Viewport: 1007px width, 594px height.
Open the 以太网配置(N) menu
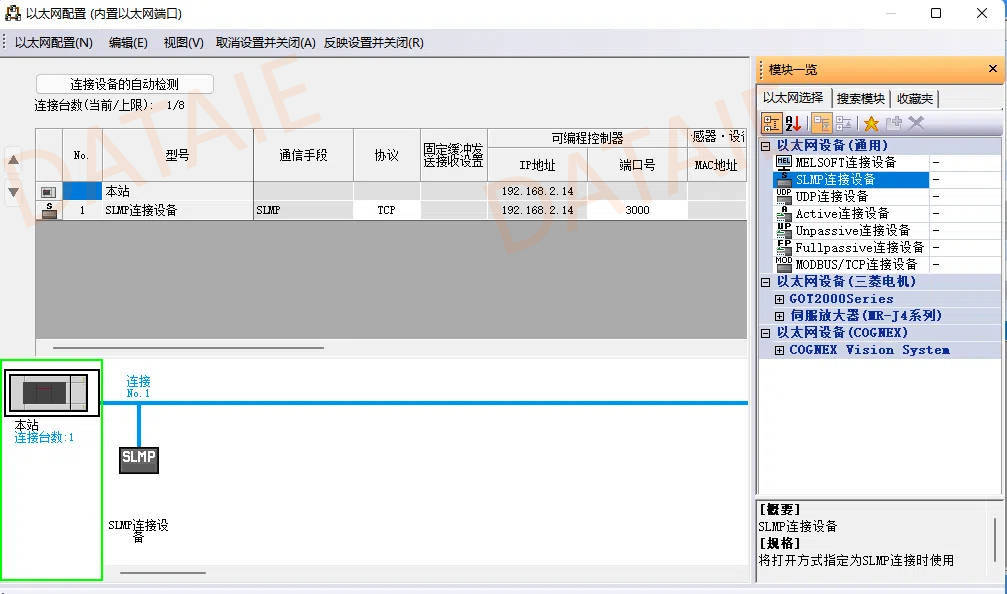click(54, 42)
